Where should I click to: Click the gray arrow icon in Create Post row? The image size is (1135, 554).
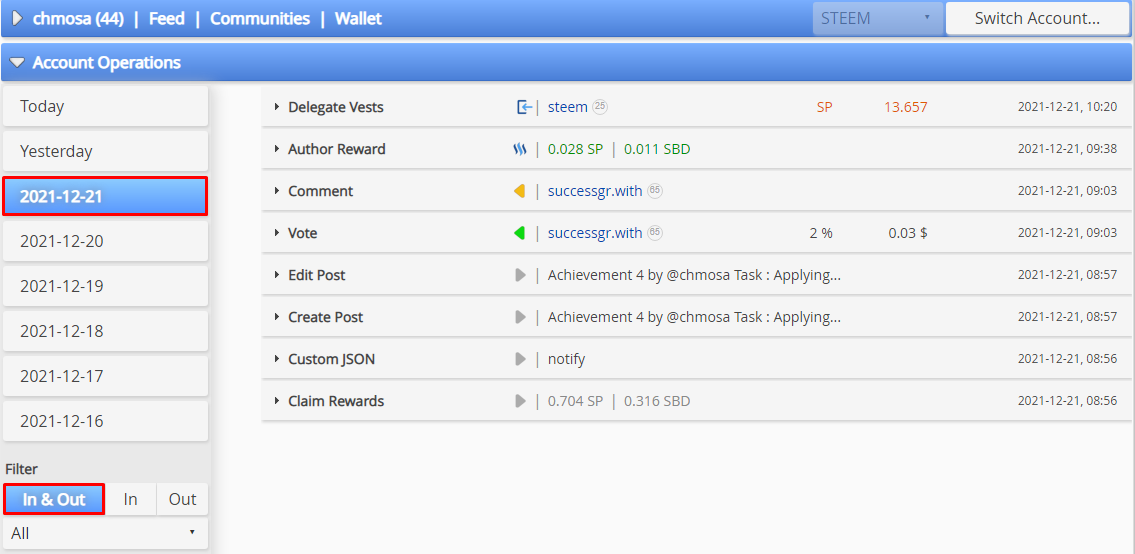point(520,317)
